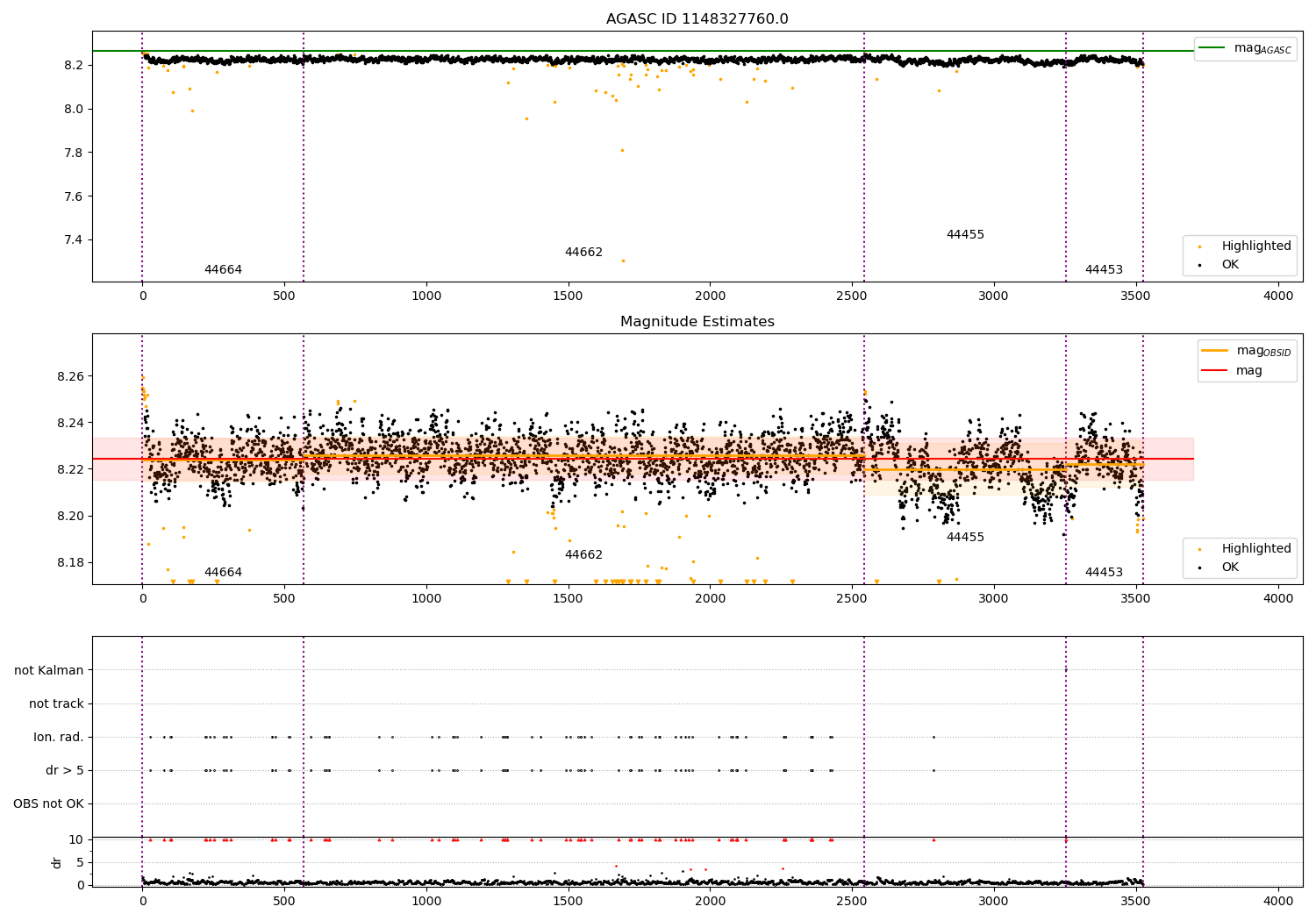Image resolution: width=1316 pixels, height=921 pixels.
Task: Click obsid label 44455 in Magnitude Estimates plot
Action: click(x=965, y=538)
